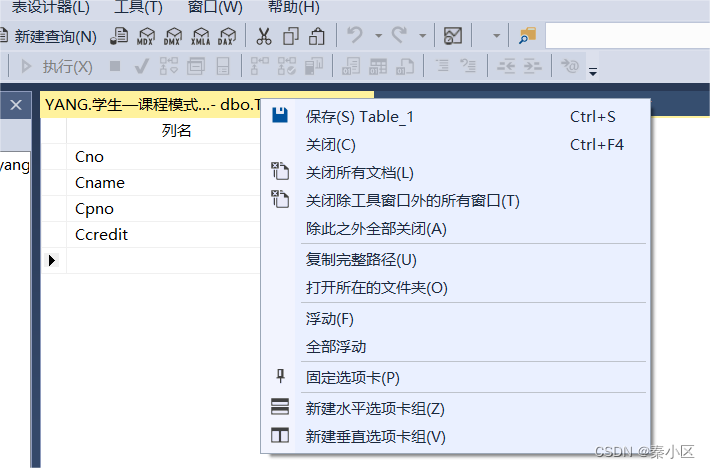
Task: Click the DAX query icon
Action: (x=227, y=36)
